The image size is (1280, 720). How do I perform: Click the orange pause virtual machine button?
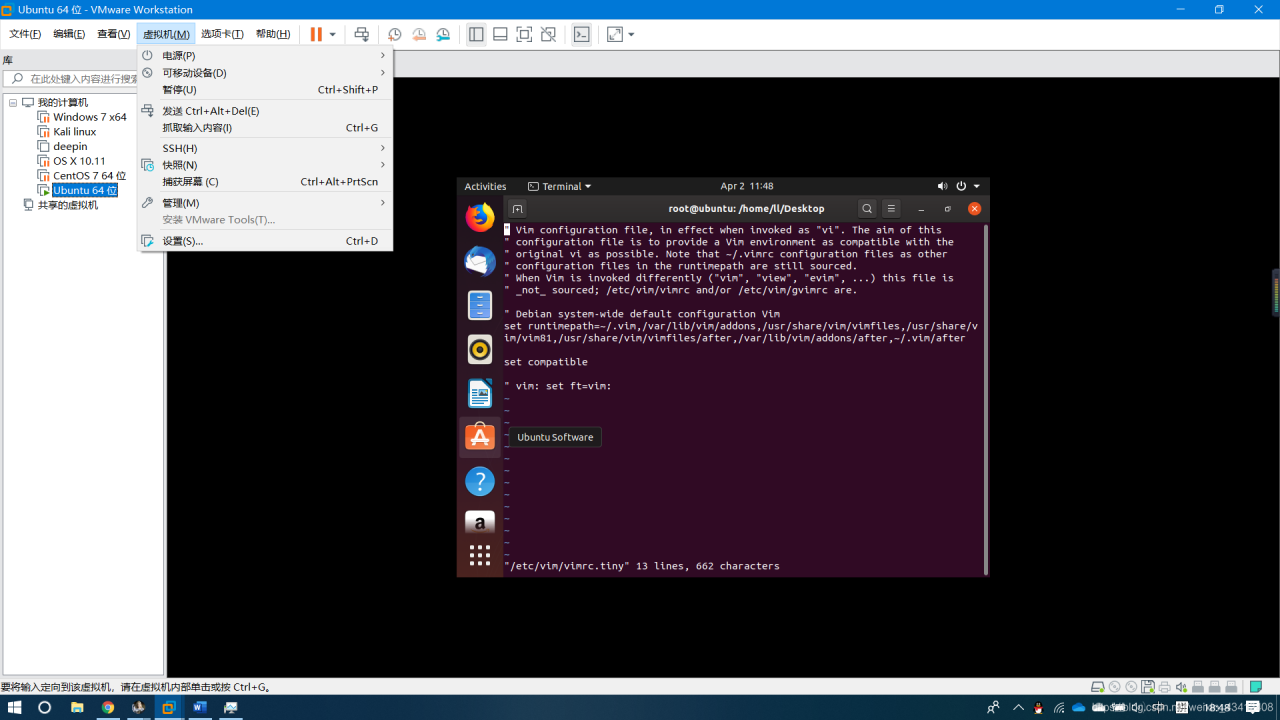pos(316,34)
